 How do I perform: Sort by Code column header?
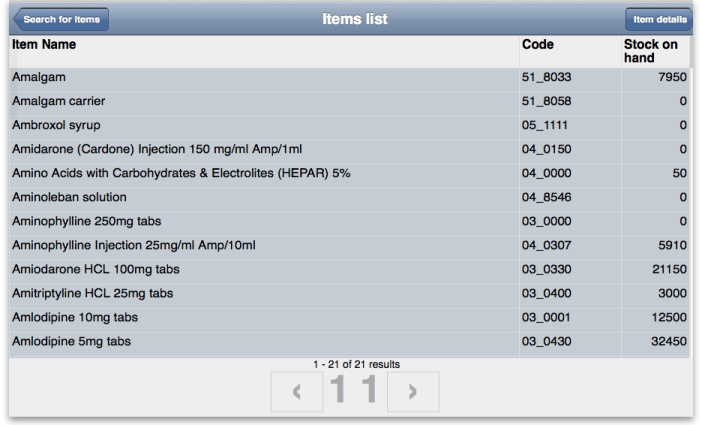click(538, 45)
